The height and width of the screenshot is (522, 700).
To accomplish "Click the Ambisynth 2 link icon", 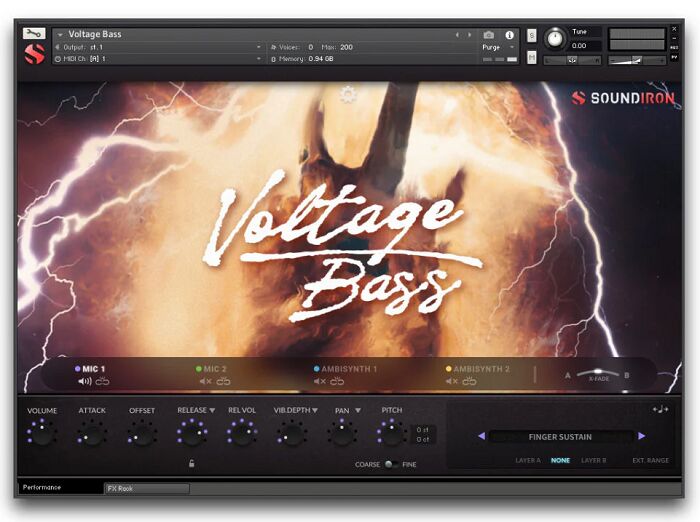I will click(469, 381).
